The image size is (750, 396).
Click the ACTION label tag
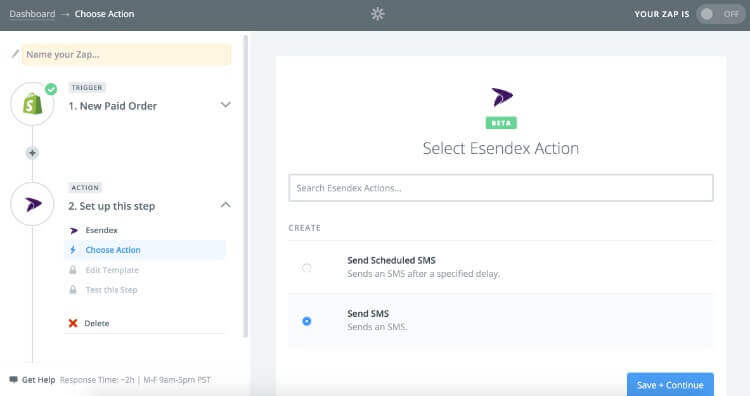[85, 187]
